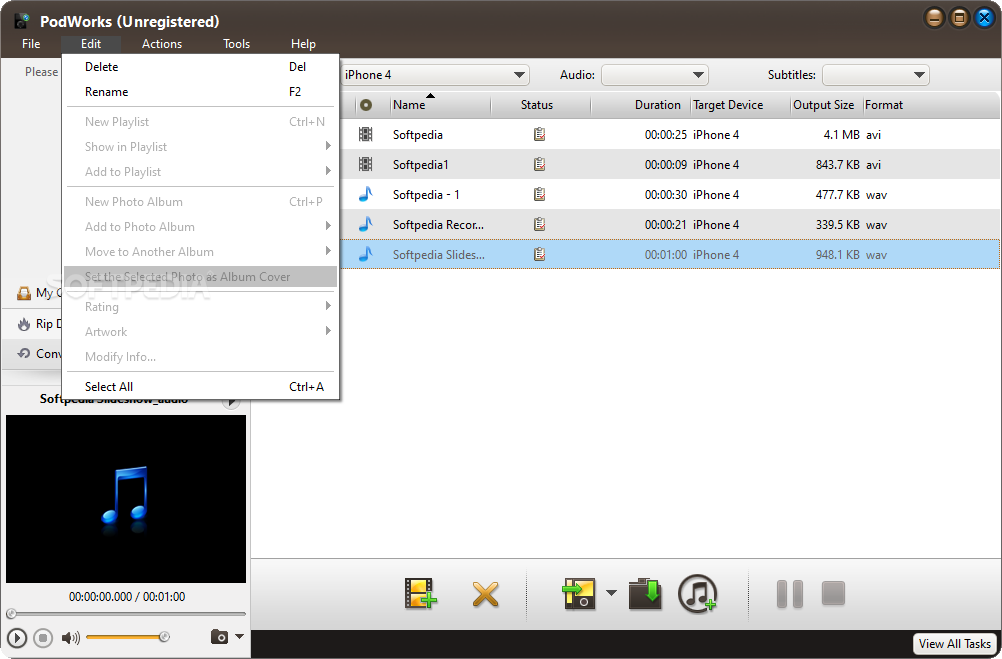Image resolution: width=1002 pixels, height=659 pixels.
Task: Click the music note preview thumbnail
Action: point(126,499)
